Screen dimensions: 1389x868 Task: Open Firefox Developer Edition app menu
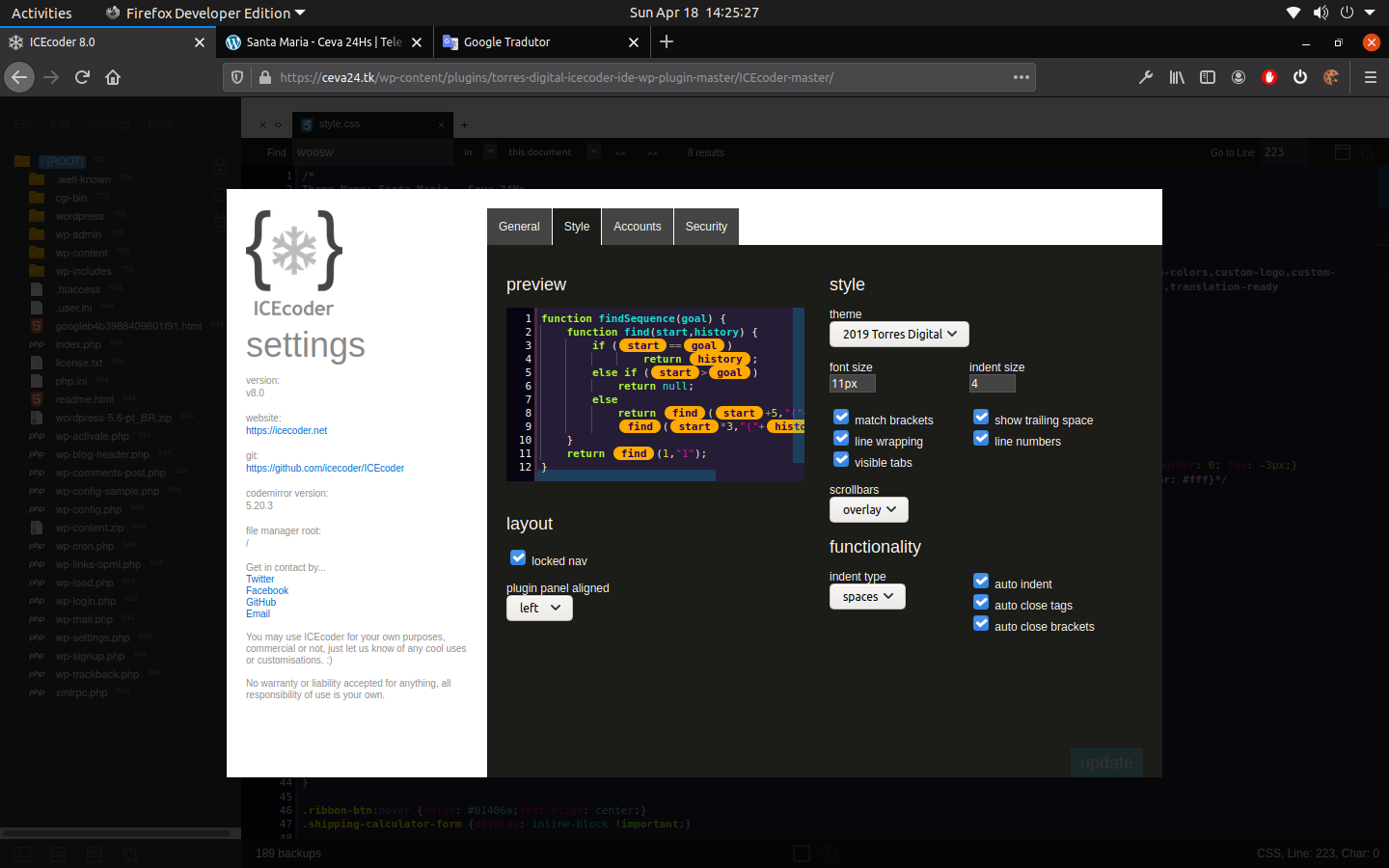(x=205, y=13)
